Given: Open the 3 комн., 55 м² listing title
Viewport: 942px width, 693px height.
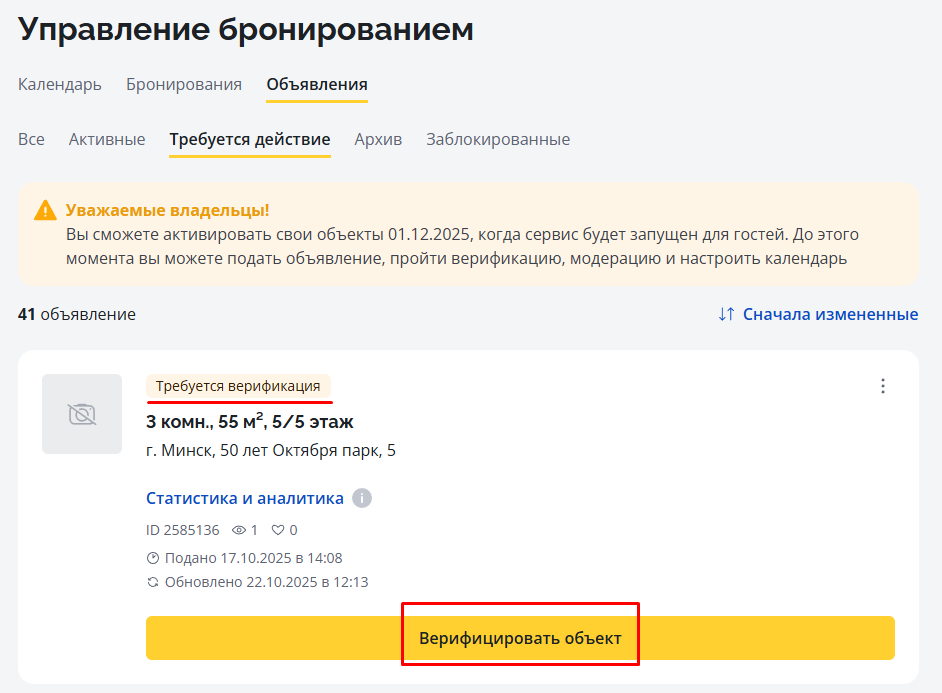Looking at the screenshot, I should 250,421.
